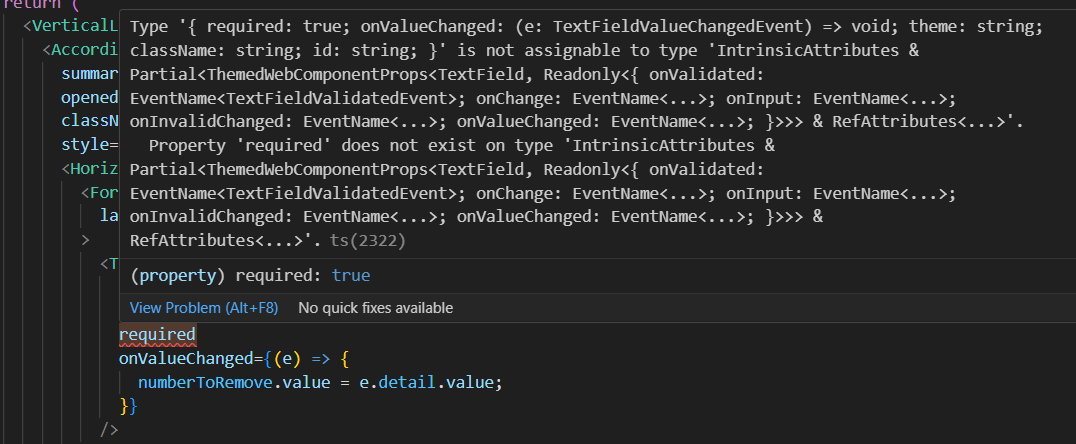Screen dimensions: 1076x444
Task: Click the style= attribute in code
Action: [x=90, y=145]
